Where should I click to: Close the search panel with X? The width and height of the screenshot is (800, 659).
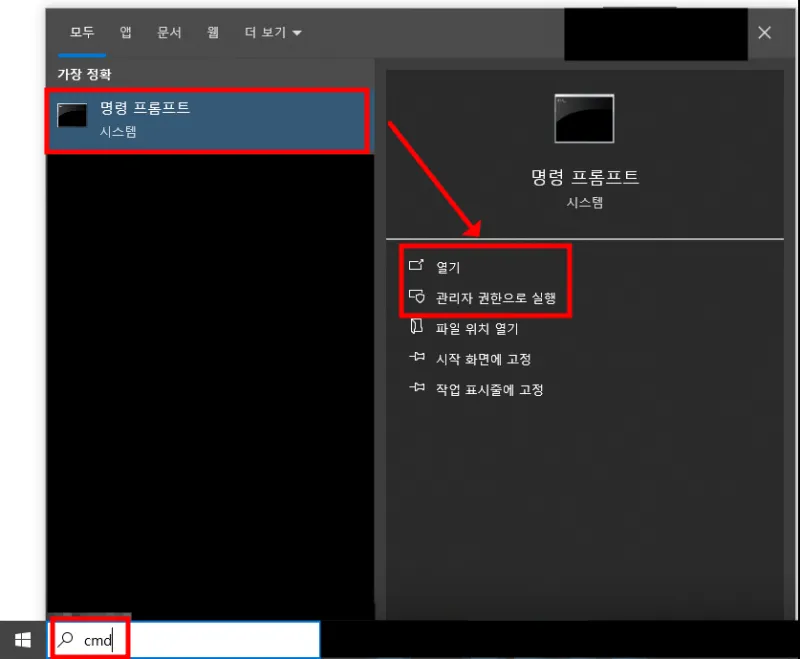(765, 33)
